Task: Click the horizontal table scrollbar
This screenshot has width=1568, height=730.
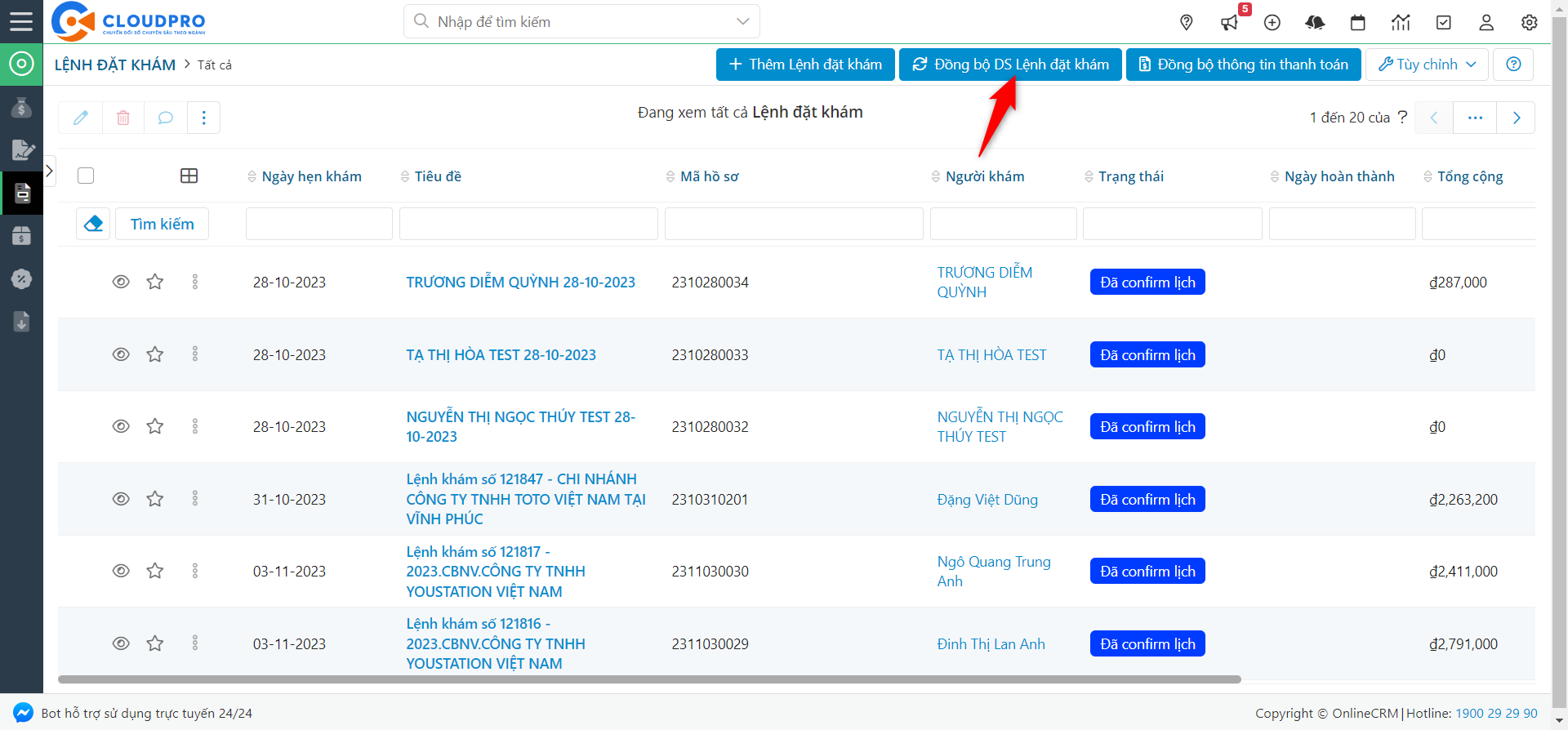Action: 649,679
